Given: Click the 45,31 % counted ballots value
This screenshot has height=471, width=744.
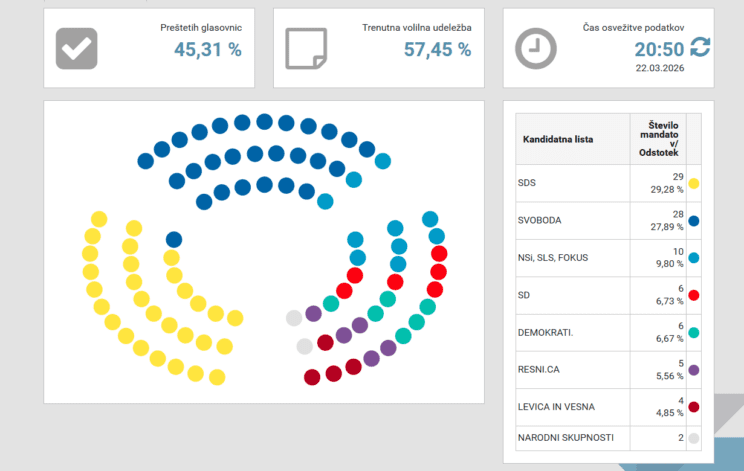Looking at the screenshot, I should pos(207,49).
